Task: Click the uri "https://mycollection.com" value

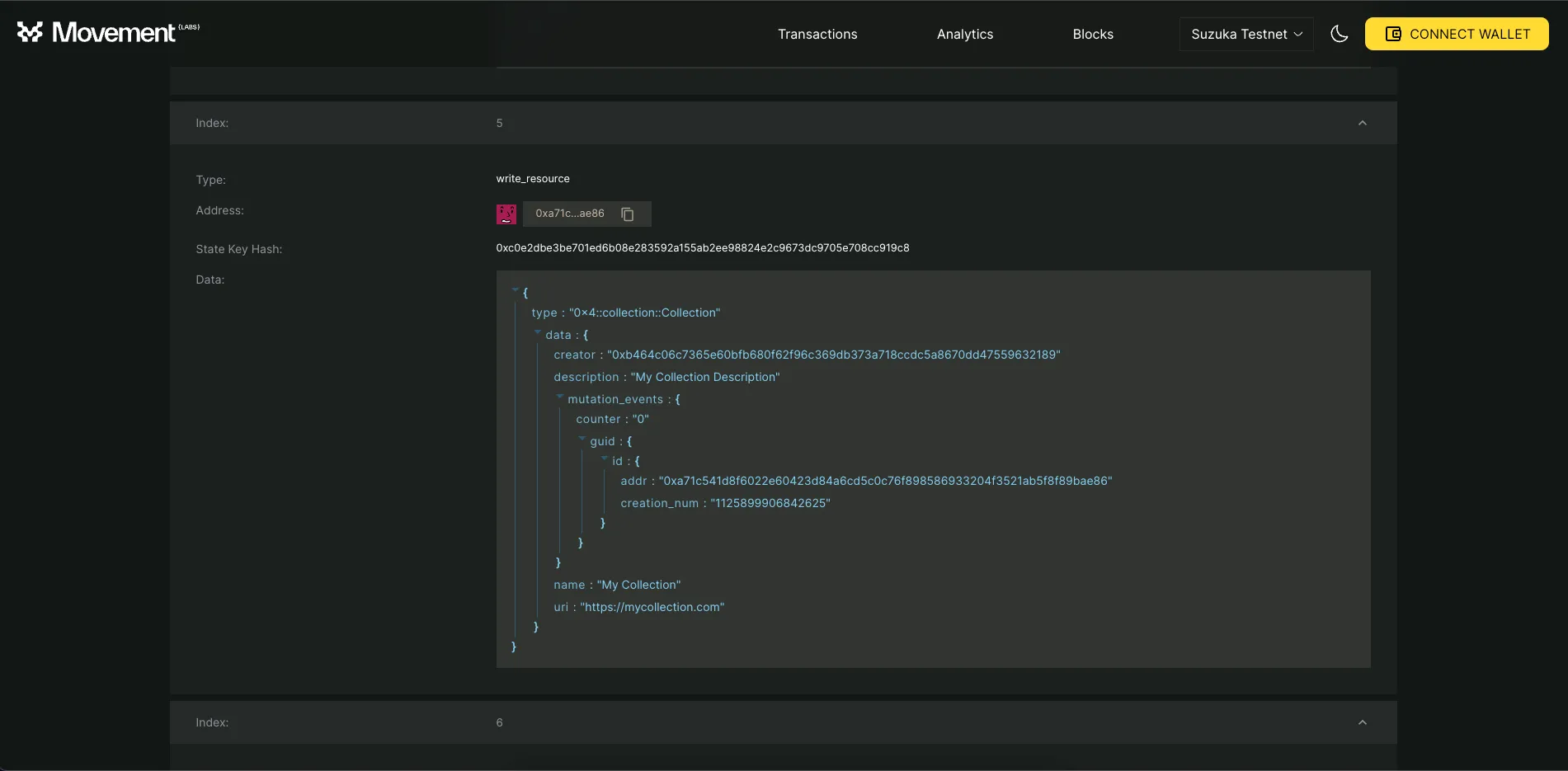Action: pyautogui.click(x=652, y=607)
